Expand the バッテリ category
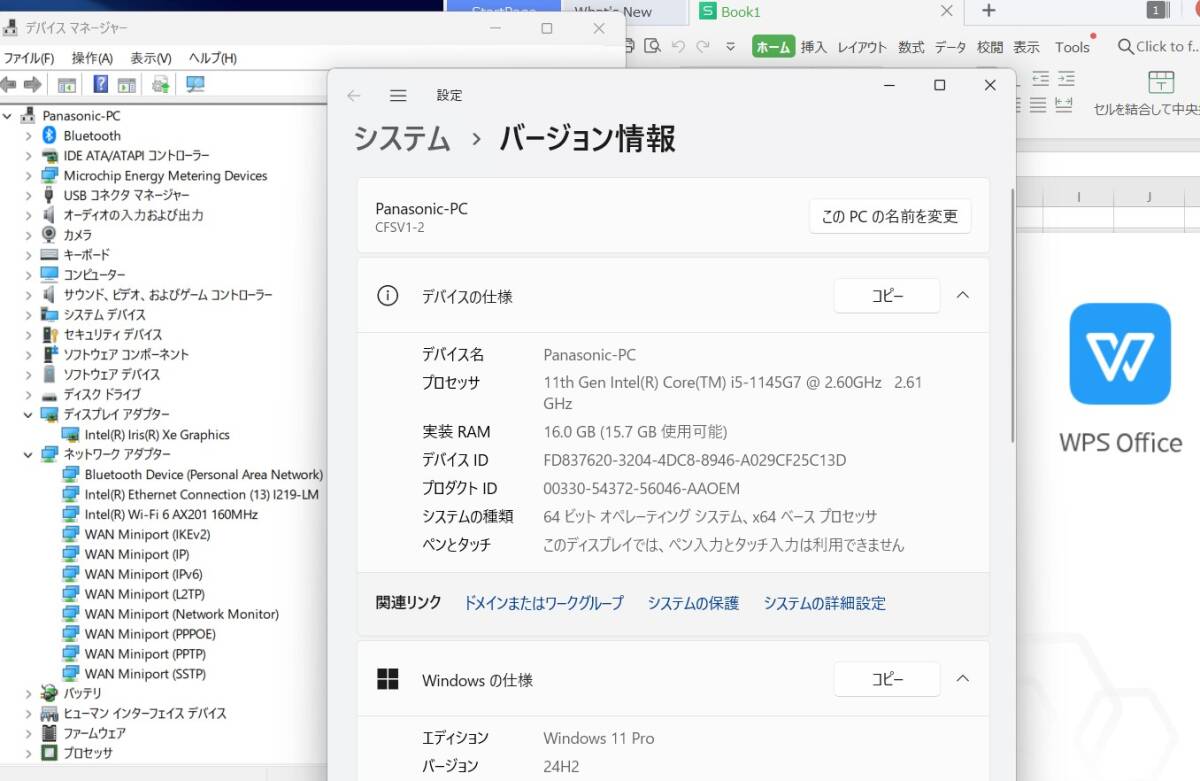The height and width of the screenshot is (781, 1200). (28, 693)
